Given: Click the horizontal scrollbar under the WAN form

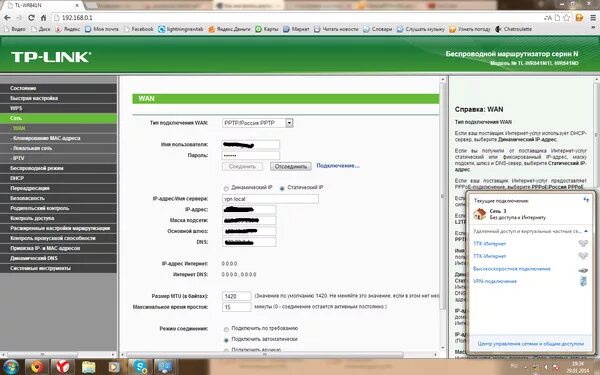Looking at the screenshot, I should (264, 355).
